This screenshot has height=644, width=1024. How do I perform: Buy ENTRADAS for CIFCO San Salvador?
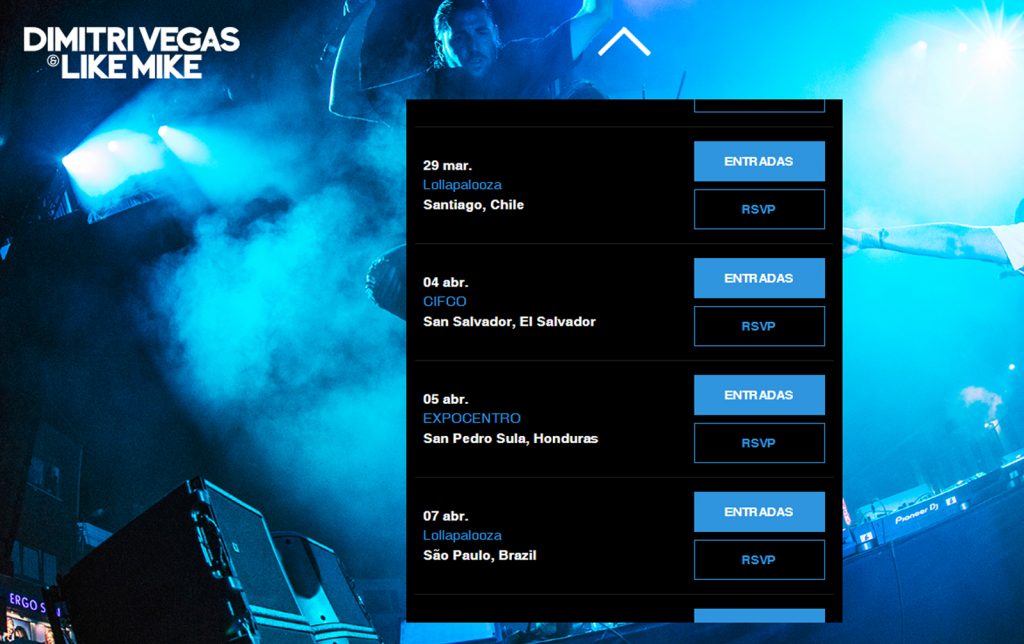pos(759,278)
